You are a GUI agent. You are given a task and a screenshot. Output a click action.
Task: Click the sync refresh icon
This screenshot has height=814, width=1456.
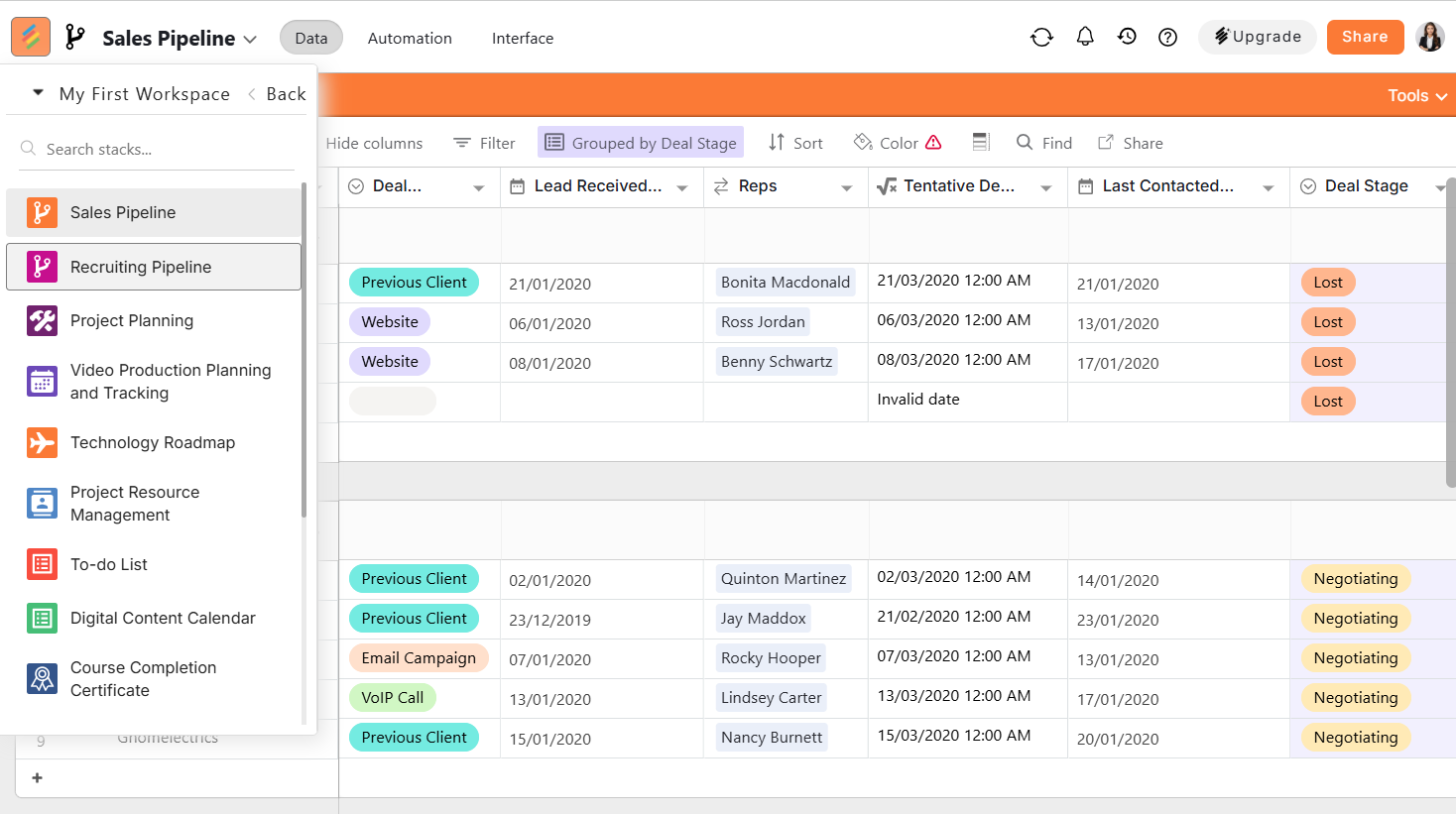click(1041, 38)
